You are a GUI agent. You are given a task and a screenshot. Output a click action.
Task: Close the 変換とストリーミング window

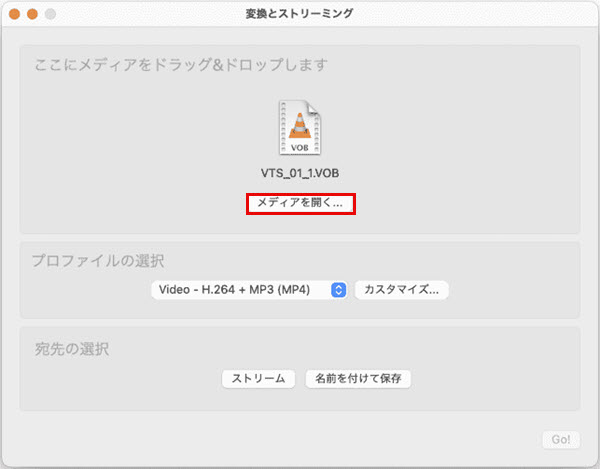tap(15, 14)
